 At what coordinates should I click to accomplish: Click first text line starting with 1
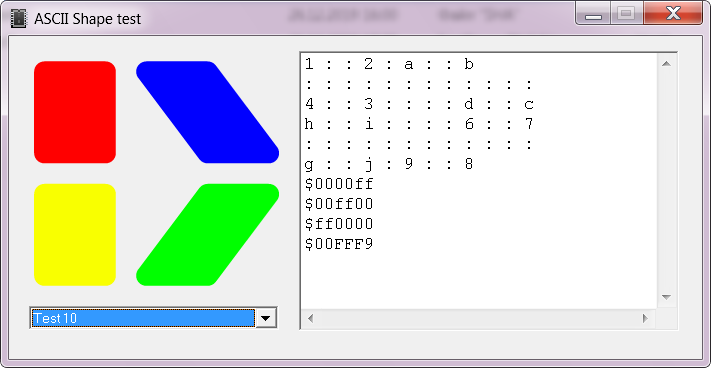click(x=389, y=65)
